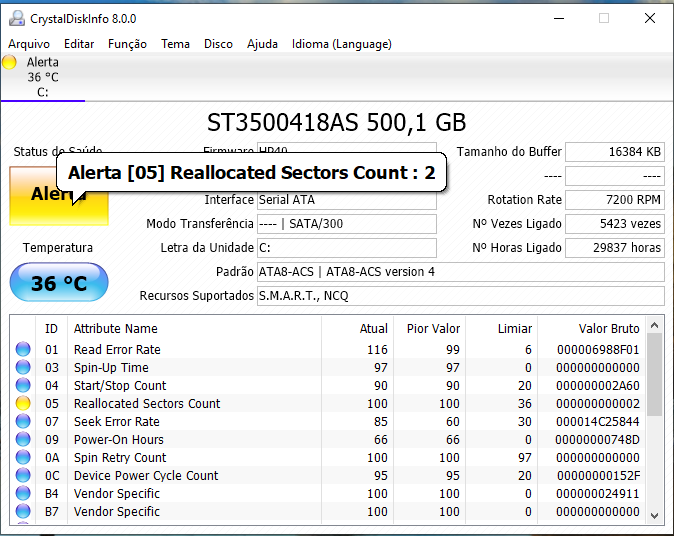
Task: Select the Reallocated Sectors Count row name
Action: 147,404
